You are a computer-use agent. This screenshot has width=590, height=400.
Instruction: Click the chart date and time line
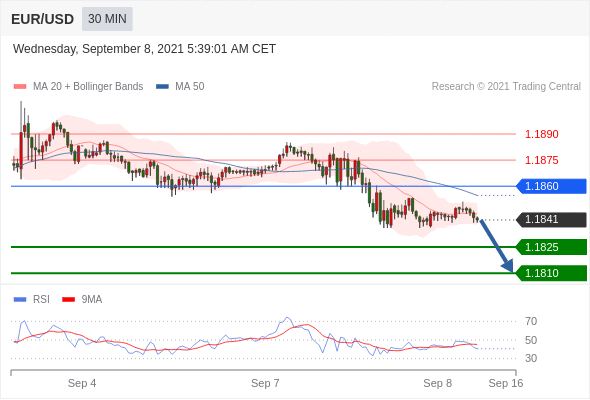(x=144, y=49)
